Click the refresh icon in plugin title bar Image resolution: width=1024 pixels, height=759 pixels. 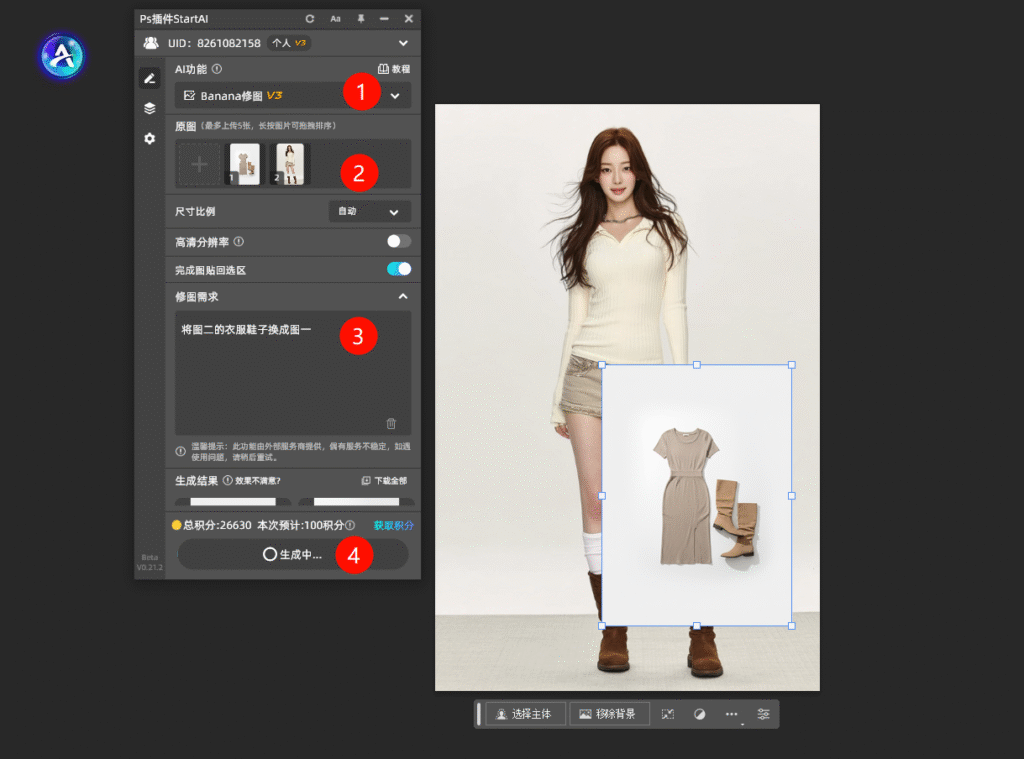click(x=310, y=19)
